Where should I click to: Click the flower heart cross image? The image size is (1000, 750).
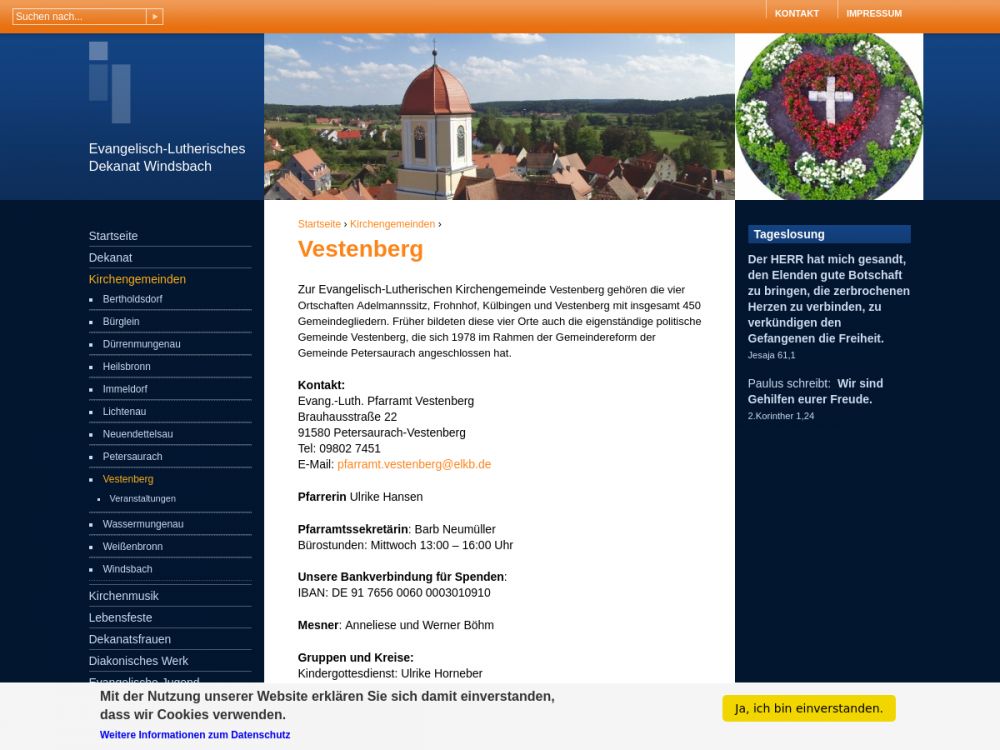(x=829, y=117)
